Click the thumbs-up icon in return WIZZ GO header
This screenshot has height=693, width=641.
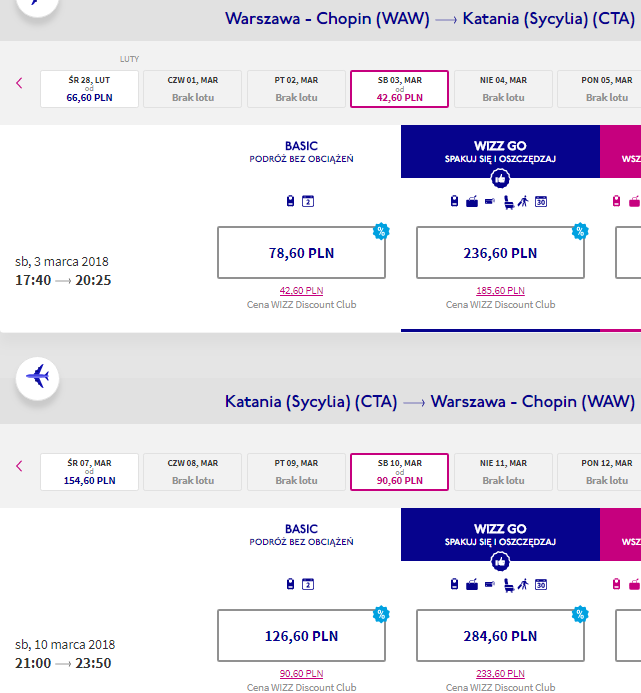click(x=500, y=562)
